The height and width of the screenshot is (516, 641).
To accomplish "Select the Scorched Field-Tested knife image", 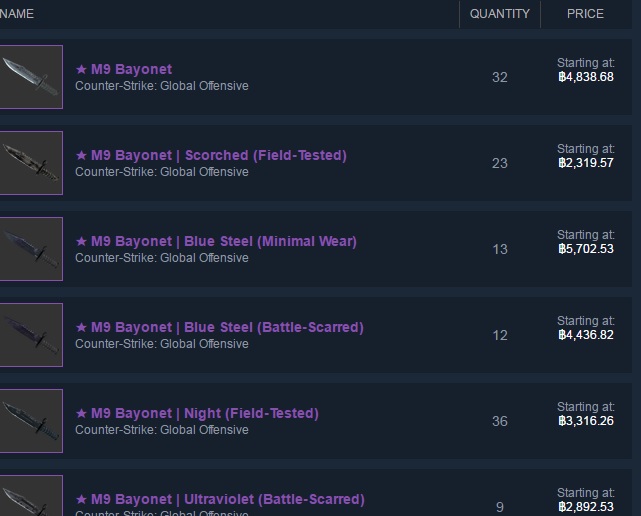I will 31,163.
